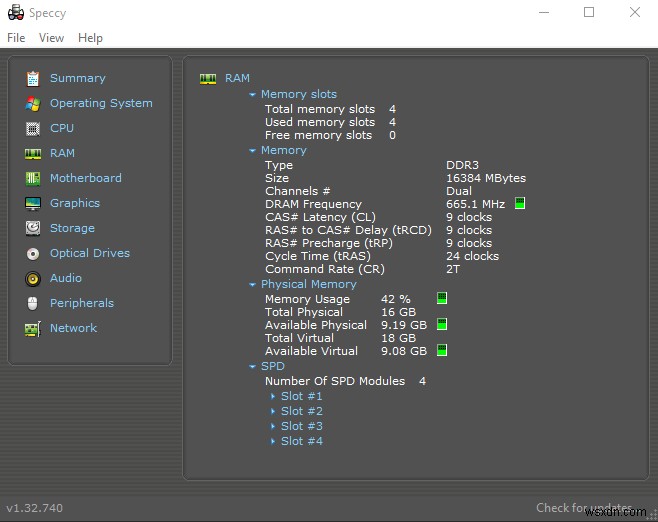This screenshot has width=658, height=522.
Task: Click the Peripherals mouse icon
Action: (33, 303)
